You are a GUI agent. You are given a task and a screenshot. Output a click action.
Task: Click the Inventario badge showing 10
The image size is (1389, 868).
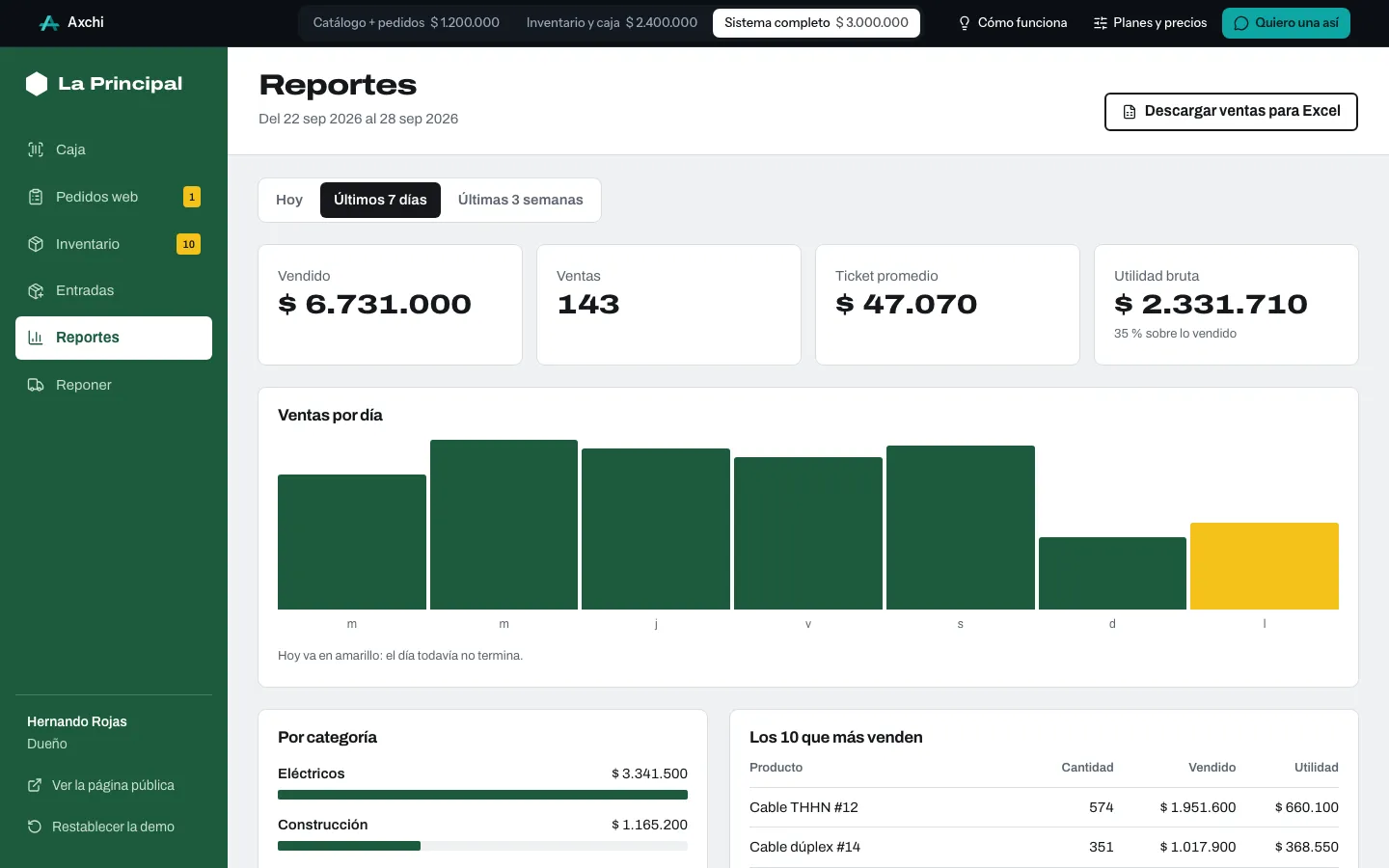point(189,244)
